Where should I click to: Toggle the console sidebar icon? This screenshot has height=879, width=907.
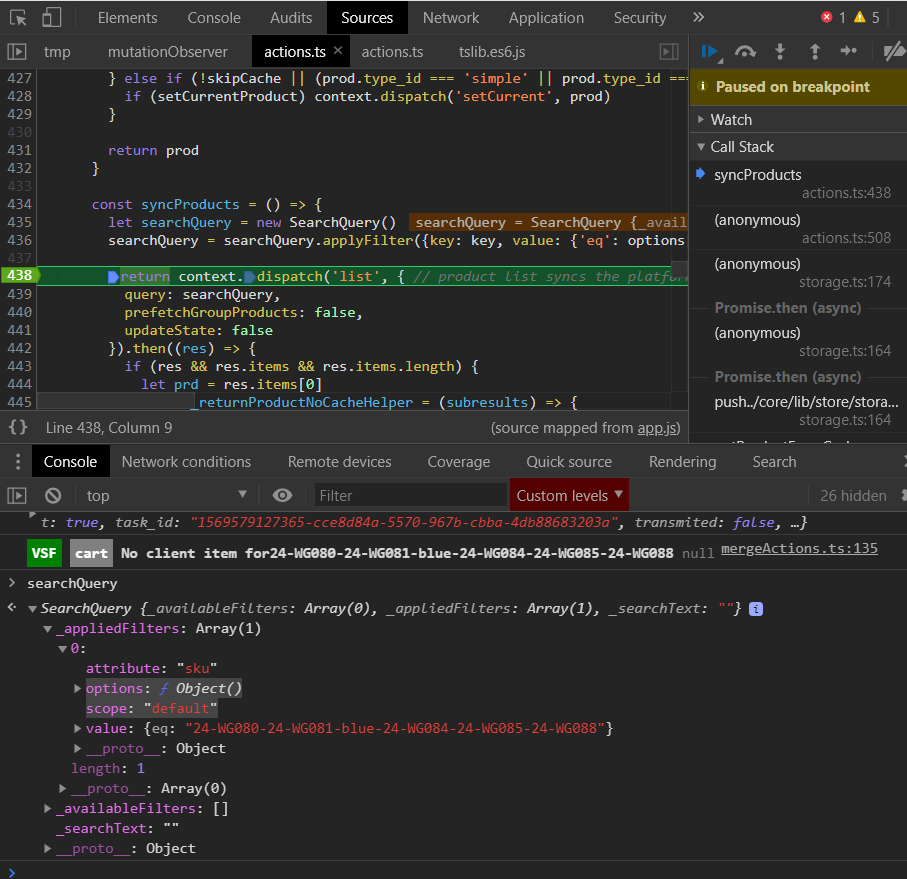pos(17,496)
